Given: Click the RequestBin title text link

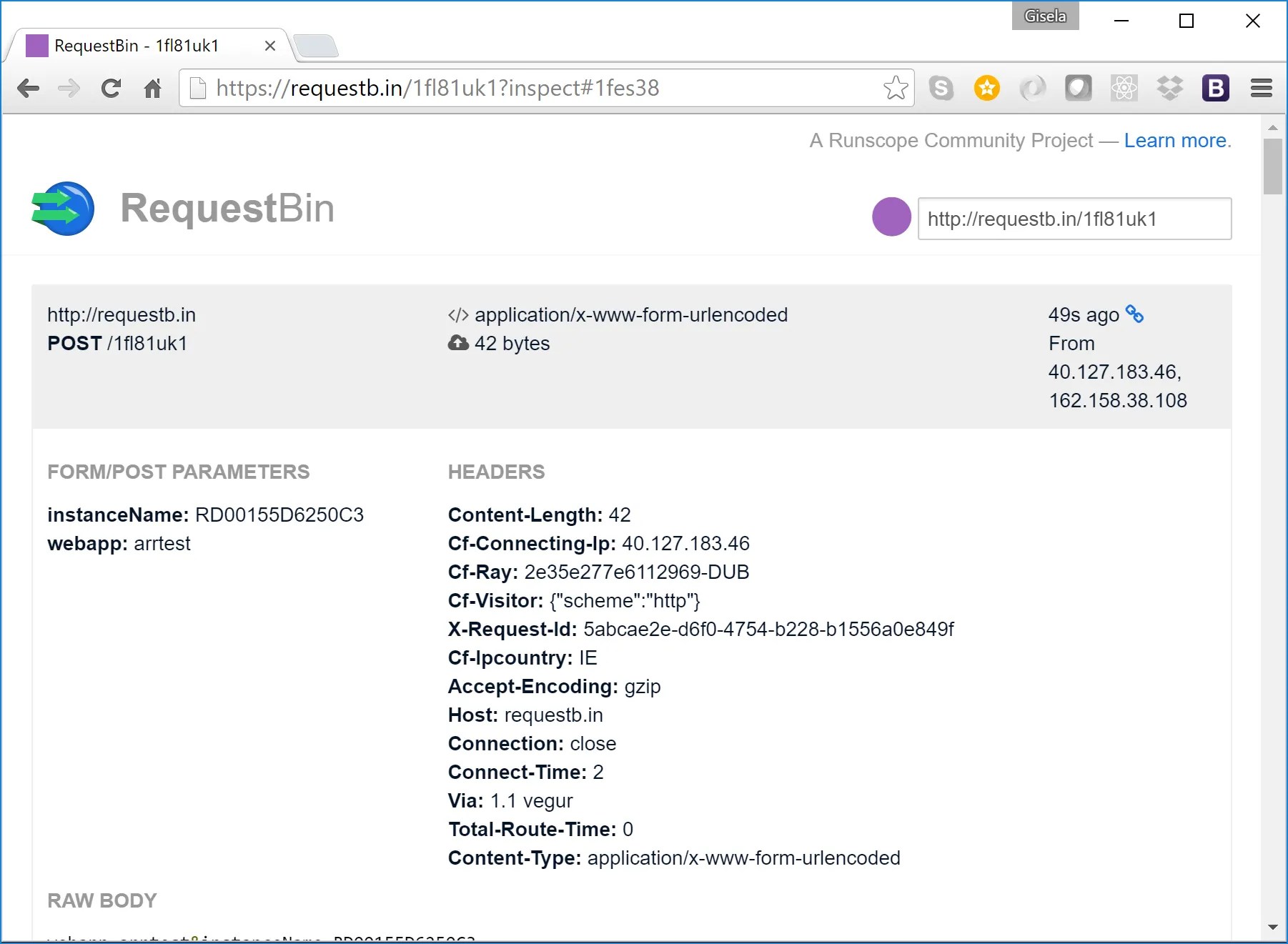Looking at the screenshot, I should [x=227, y=209].
